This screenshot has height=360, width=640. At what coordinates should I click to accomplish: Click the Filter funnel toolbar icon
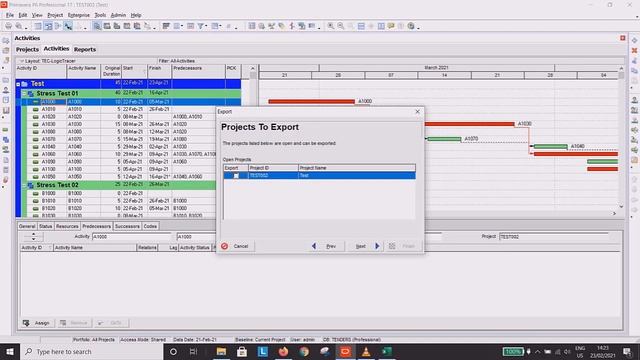point(200,26)
